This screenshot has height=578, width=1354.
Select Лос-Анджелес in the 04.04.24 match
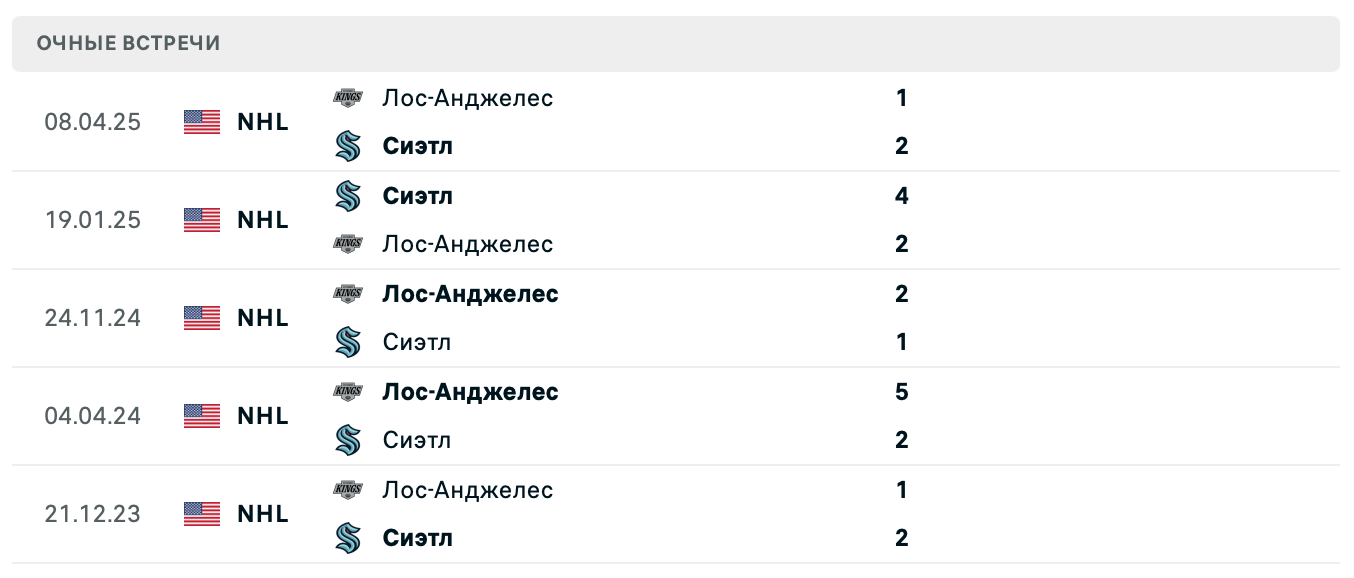point(470,392)
